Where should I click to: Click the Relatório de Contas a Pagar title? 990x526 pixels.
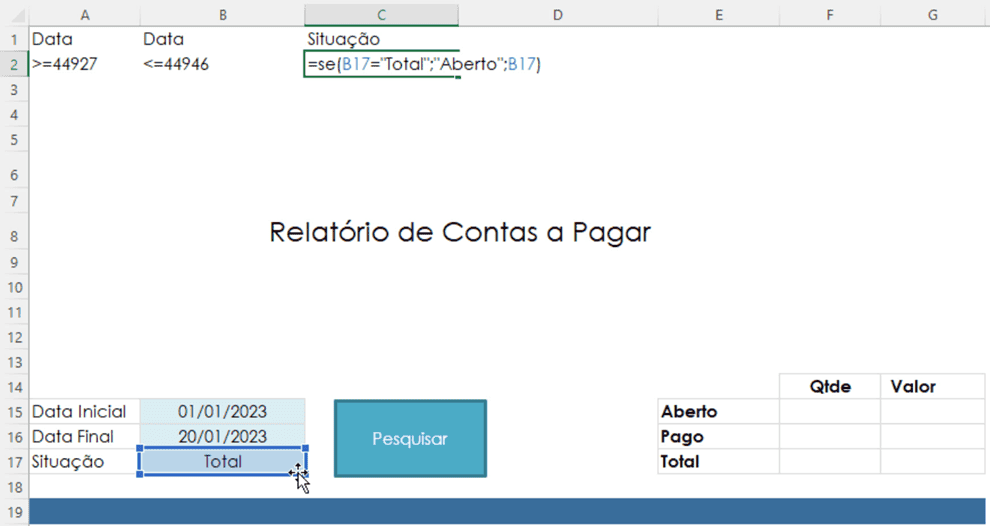[460, 233]
